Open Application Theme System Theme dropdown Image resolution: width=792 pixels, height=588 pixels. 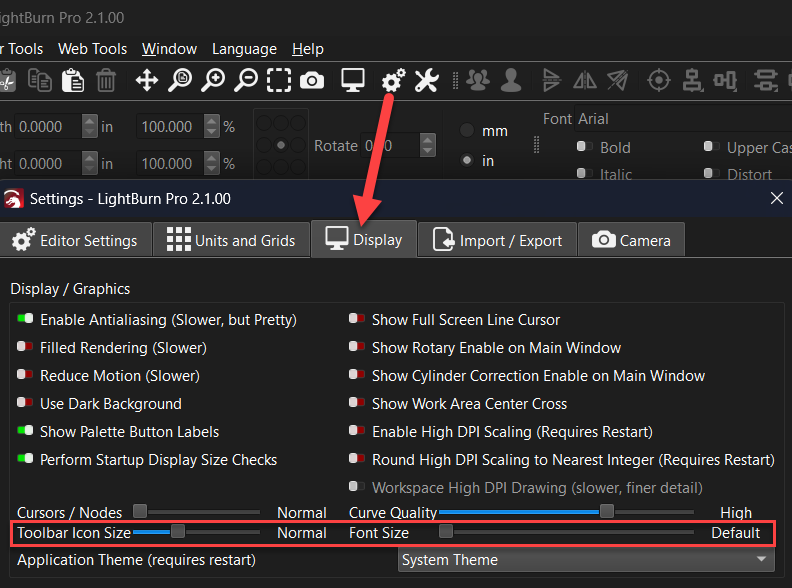[x=586, y=560]
